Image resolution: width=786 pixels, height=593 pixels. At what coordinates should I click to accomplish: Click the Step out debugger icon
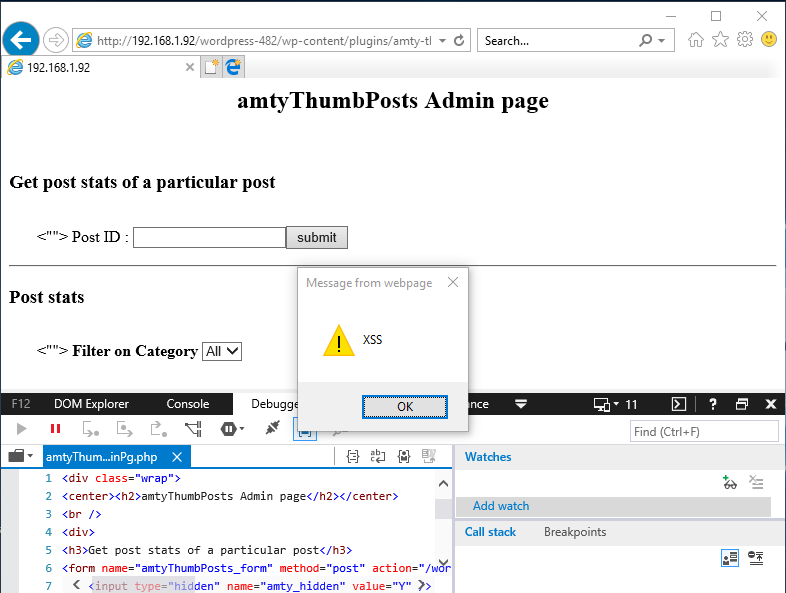pos(159,429)
